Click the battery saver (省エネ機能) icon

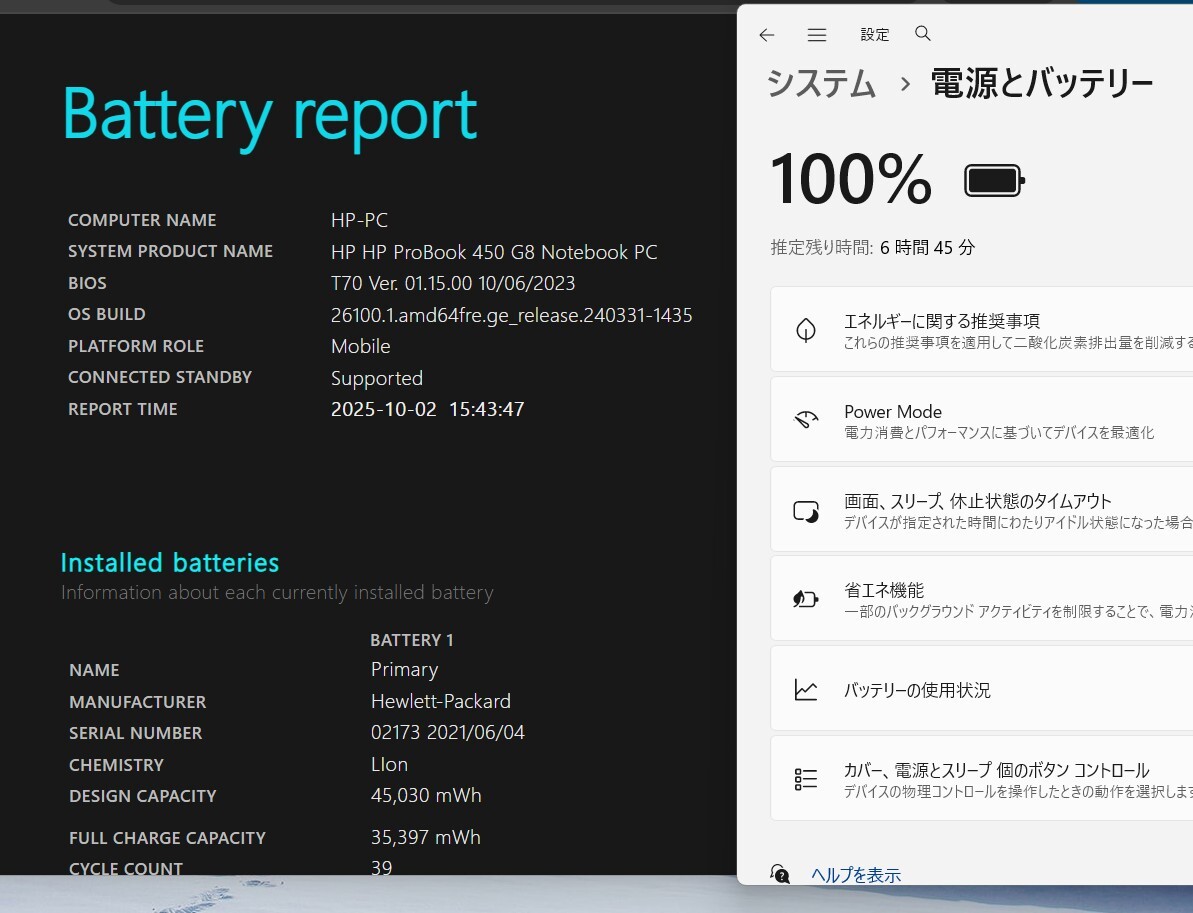click(806, 599)
